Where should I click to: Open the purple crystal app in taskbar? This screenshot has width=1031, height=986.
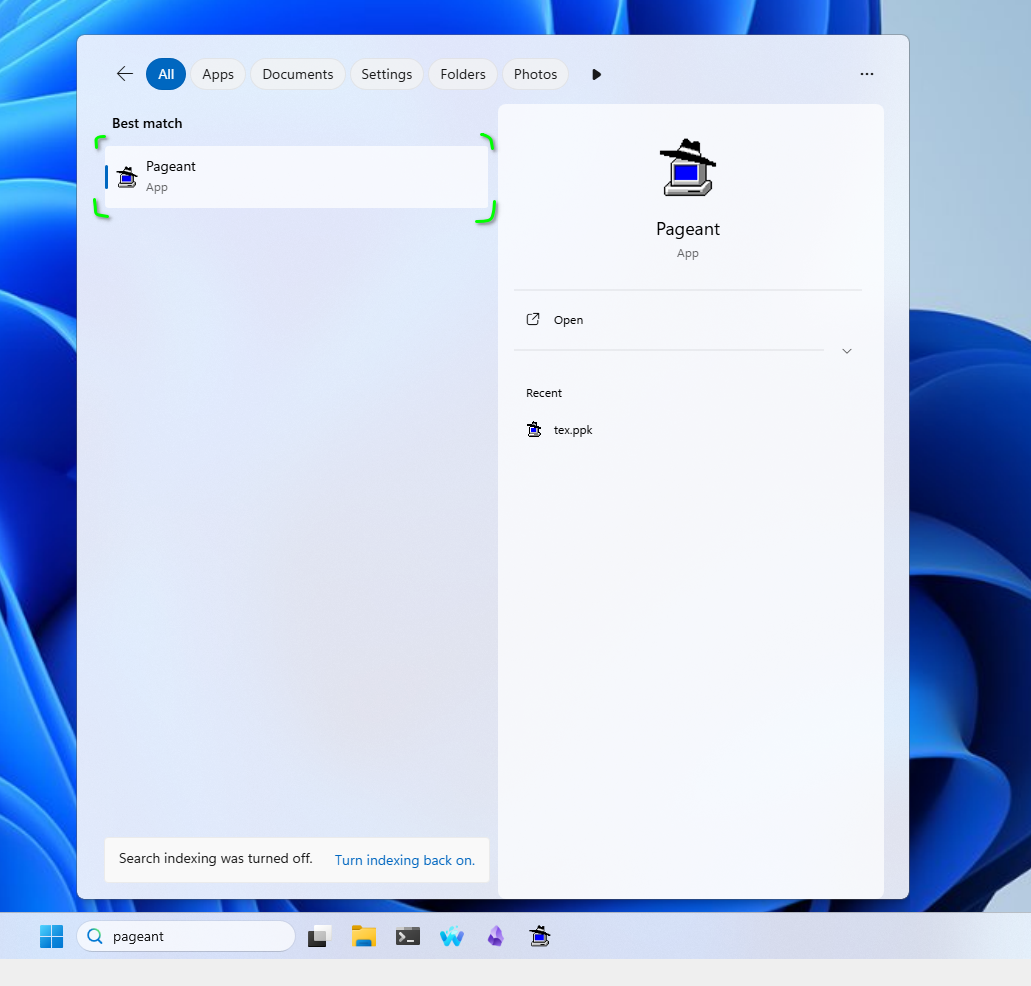coord(496,936)
